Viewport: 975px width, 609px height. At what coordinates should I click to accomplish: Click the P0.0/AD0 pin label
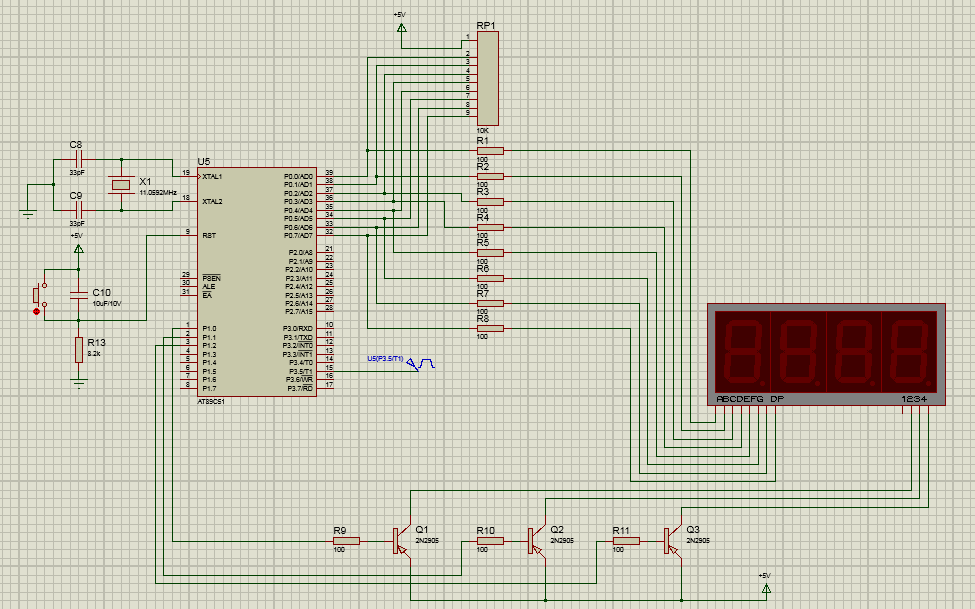[298, 177]
